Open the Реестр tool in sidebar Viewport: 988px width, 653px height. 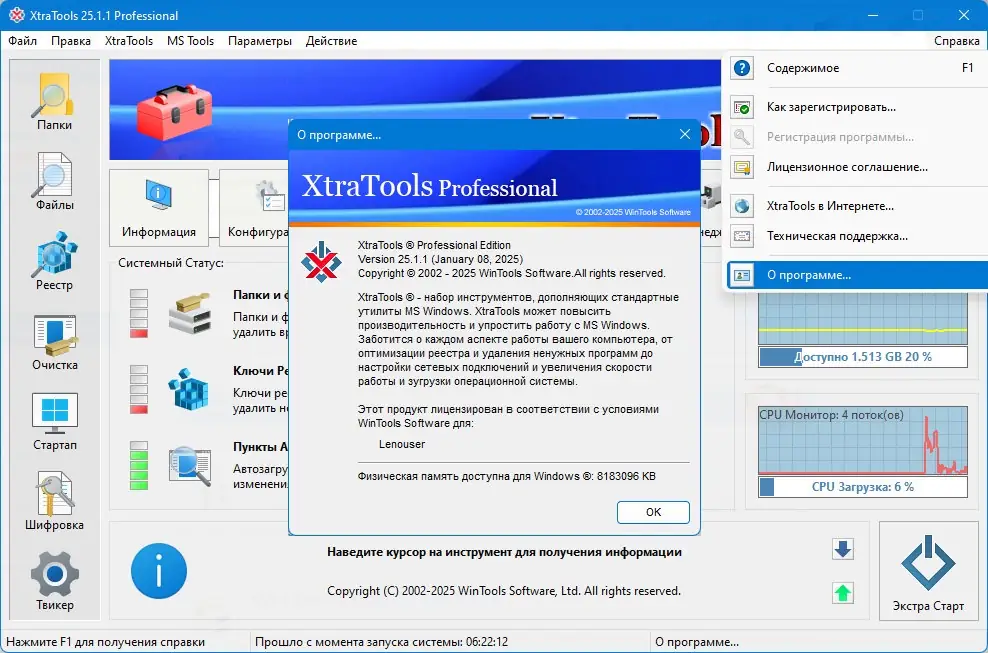[x=54, y=261]
